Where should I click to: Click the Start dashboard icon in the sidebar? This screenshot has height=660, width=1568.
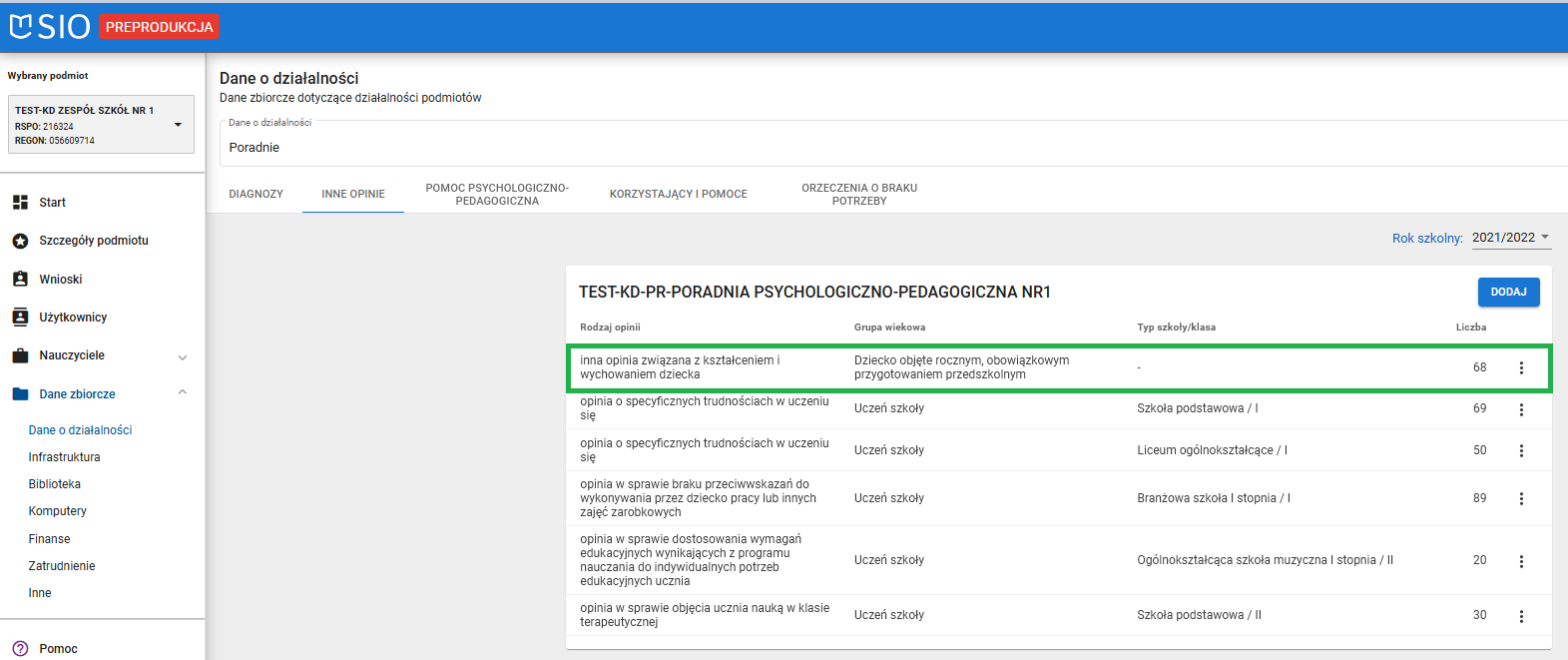click(20, 203)
